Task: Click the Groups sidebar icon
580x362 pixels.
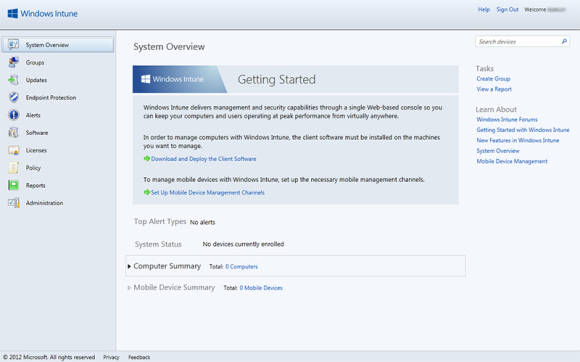Action: tap(13, 62)
